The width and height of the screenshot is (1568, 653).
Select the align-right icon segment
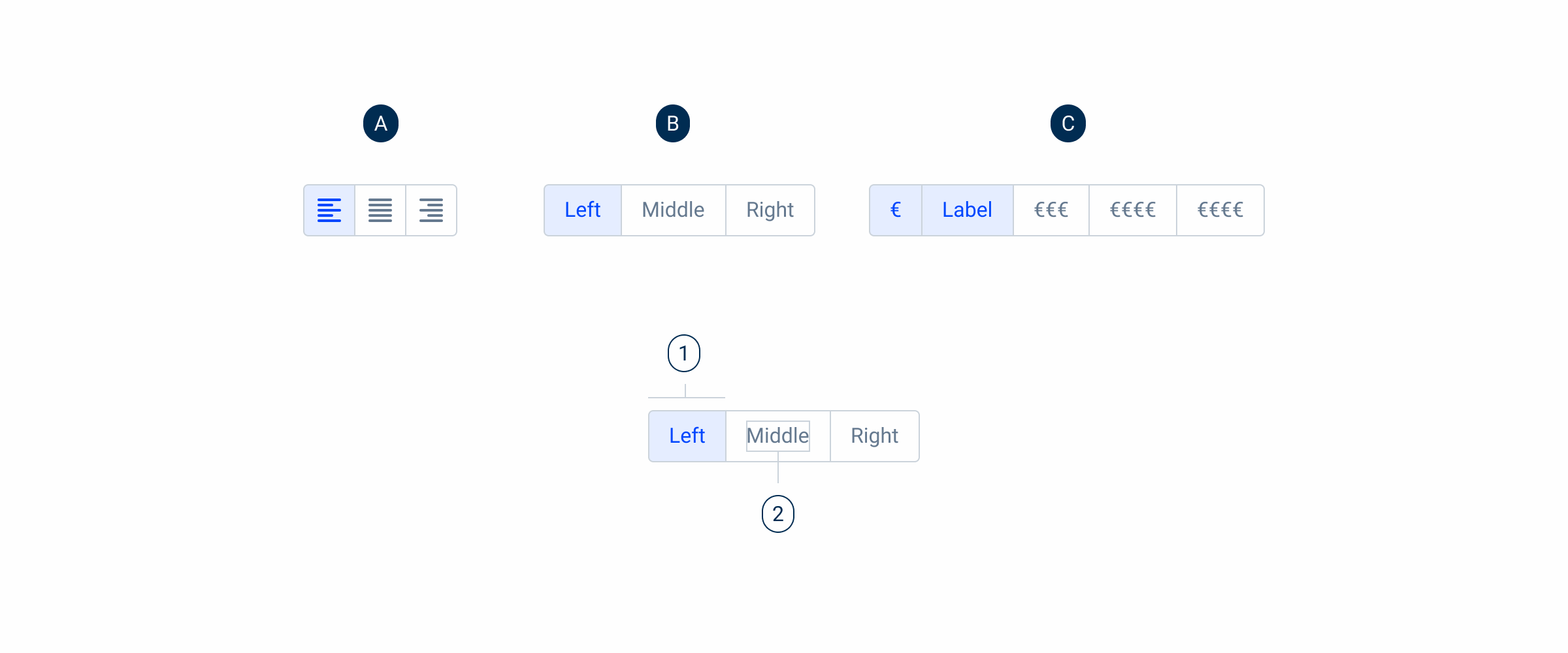pyautogui.click(x=431, y=210)
